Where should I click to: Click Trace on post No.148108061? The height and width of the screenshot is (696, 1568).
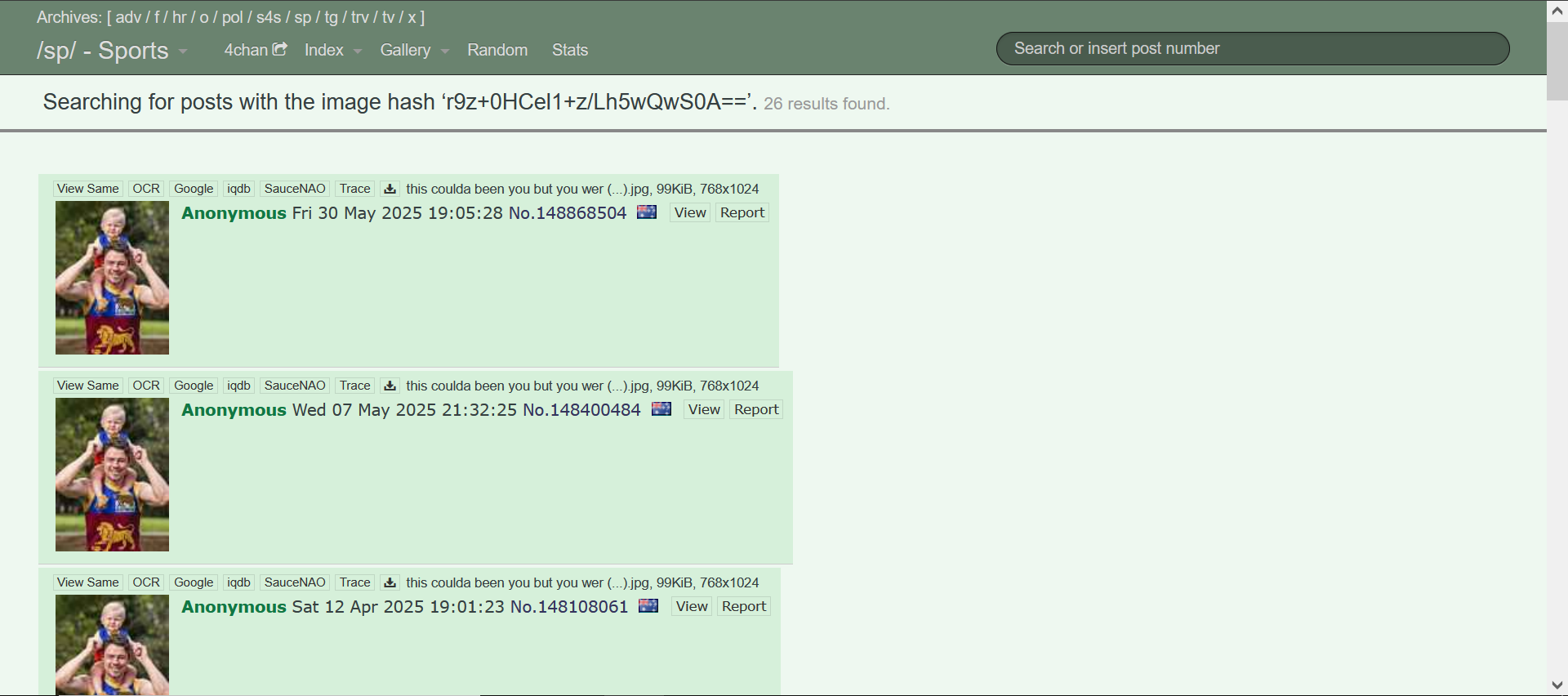355,582
